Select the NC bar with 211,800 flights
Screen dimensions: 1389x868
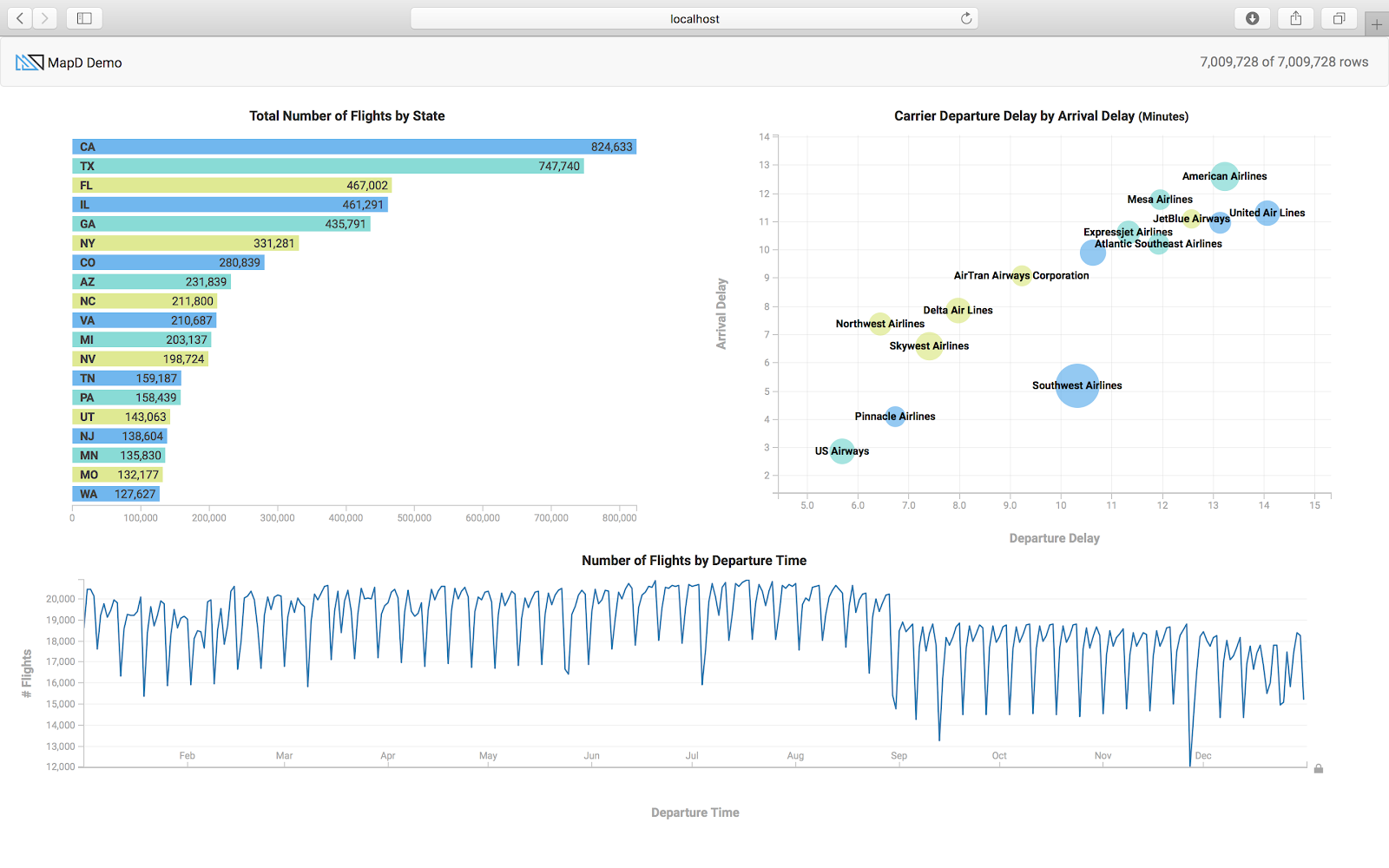(x=145, y=301)
